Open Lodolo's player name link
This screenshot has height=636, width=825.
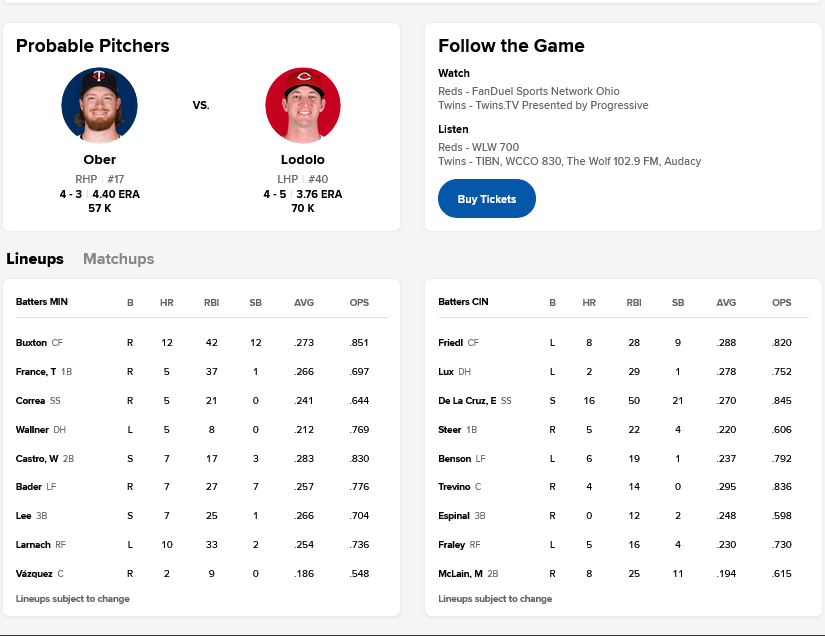click(x=303, y=160)
